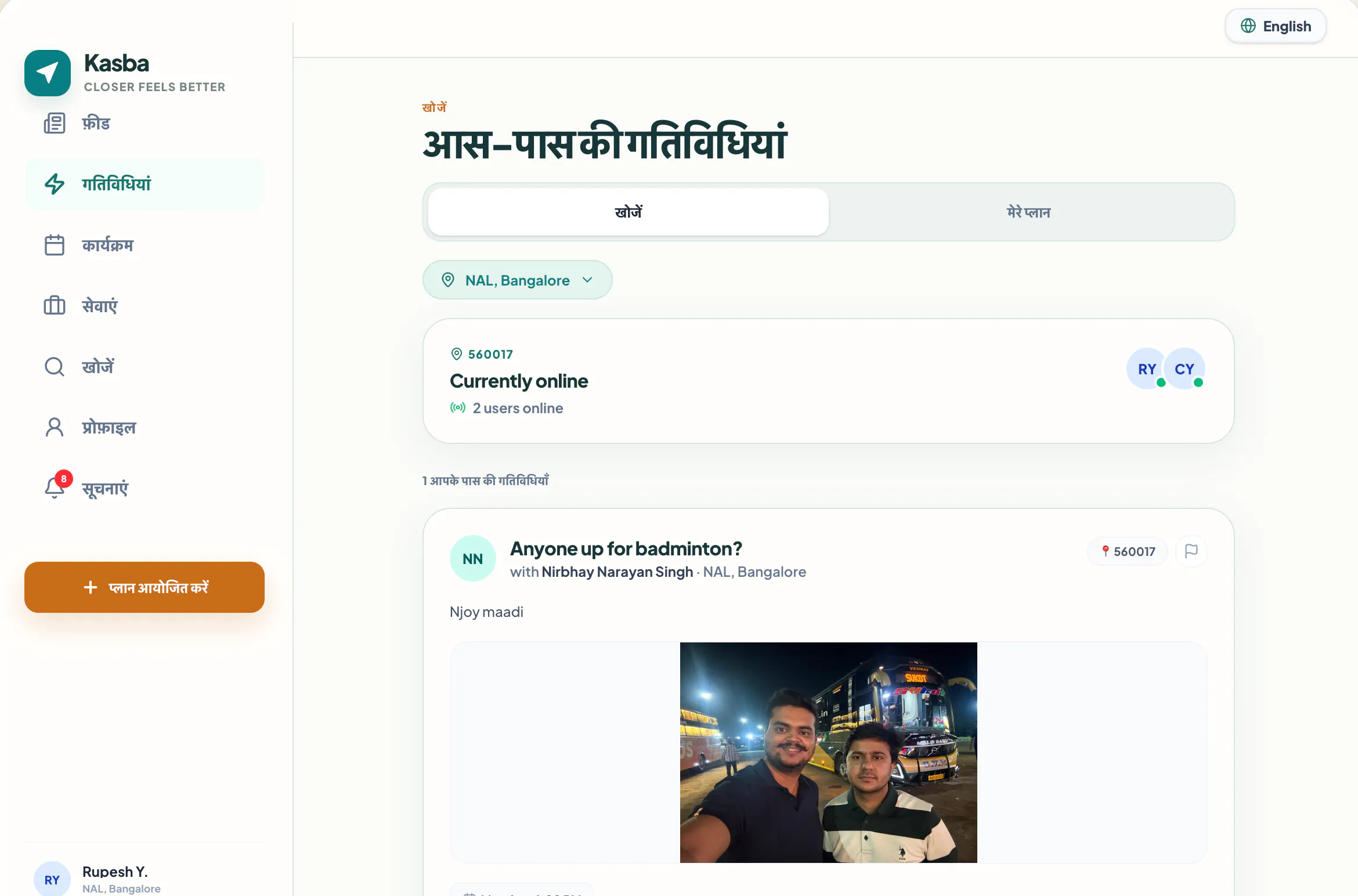Click the pin icon beside 560017 in online card

(457, 354)
